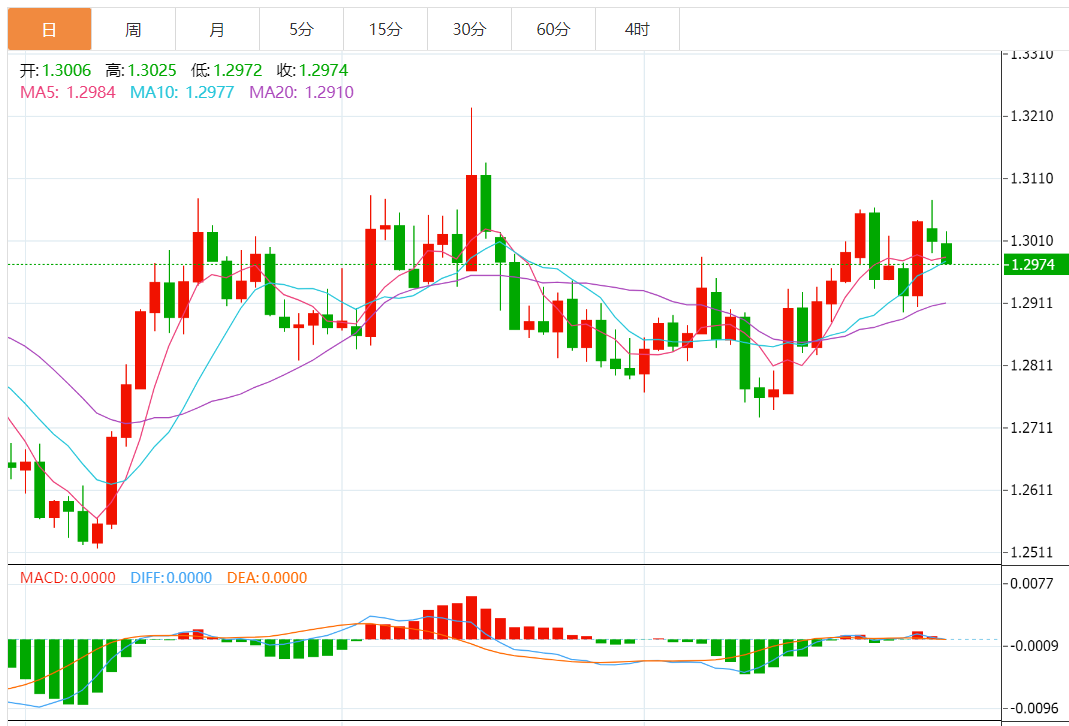Click the MACD:0.0000 indicator label

click(x=67, y=578)
